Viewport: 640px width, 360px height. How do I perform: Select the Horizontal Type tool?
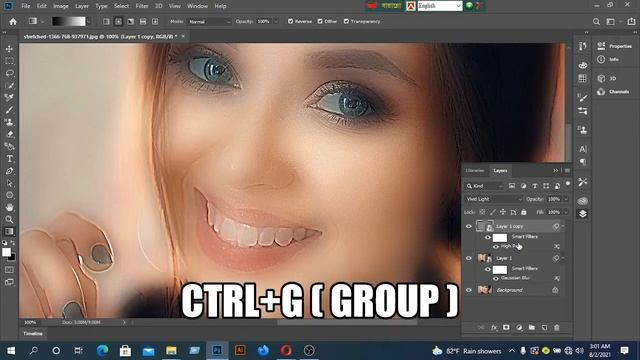(x=9, y=158)
